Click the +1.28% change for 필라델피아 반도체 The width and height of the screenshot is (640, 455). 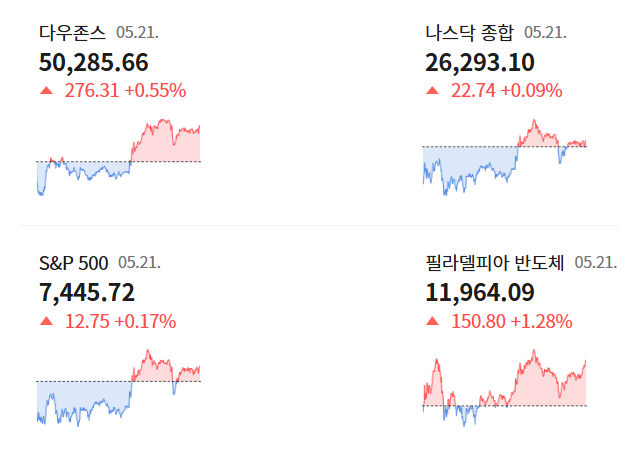coord(541,322)
